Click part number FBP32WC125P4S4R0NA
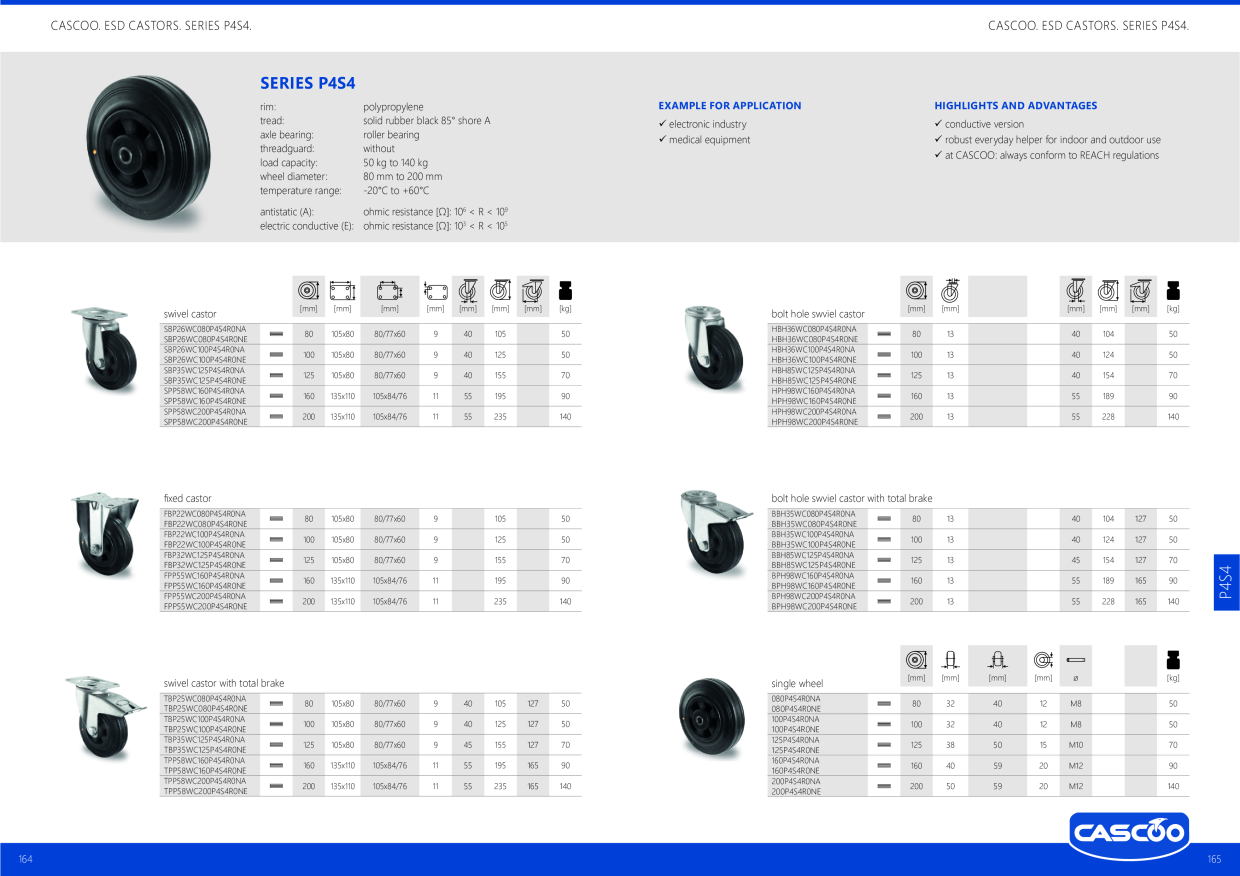 (204, 555)
